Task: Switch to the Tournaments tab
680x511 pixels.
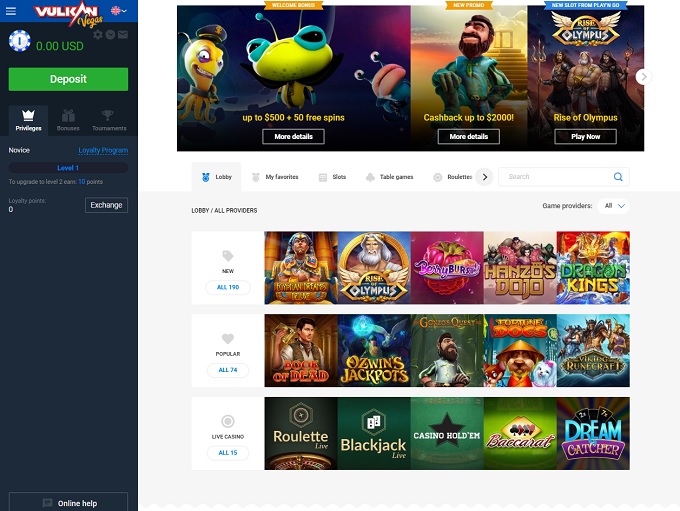Action: click(x=108, y=120)
